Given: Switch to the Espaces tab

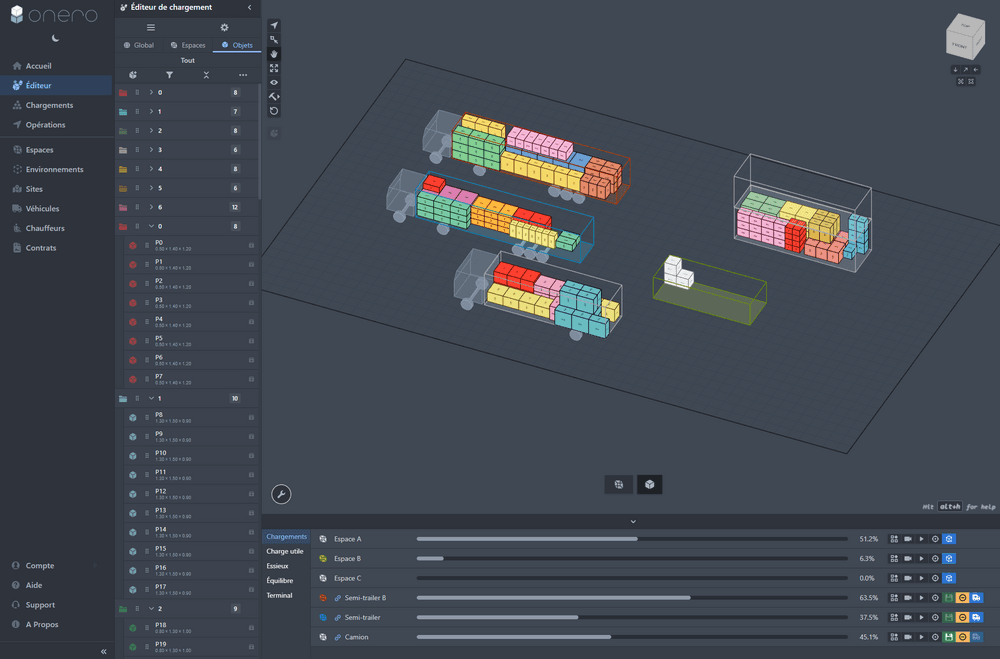Looking at the screenshot, I should tap(188, 44).
